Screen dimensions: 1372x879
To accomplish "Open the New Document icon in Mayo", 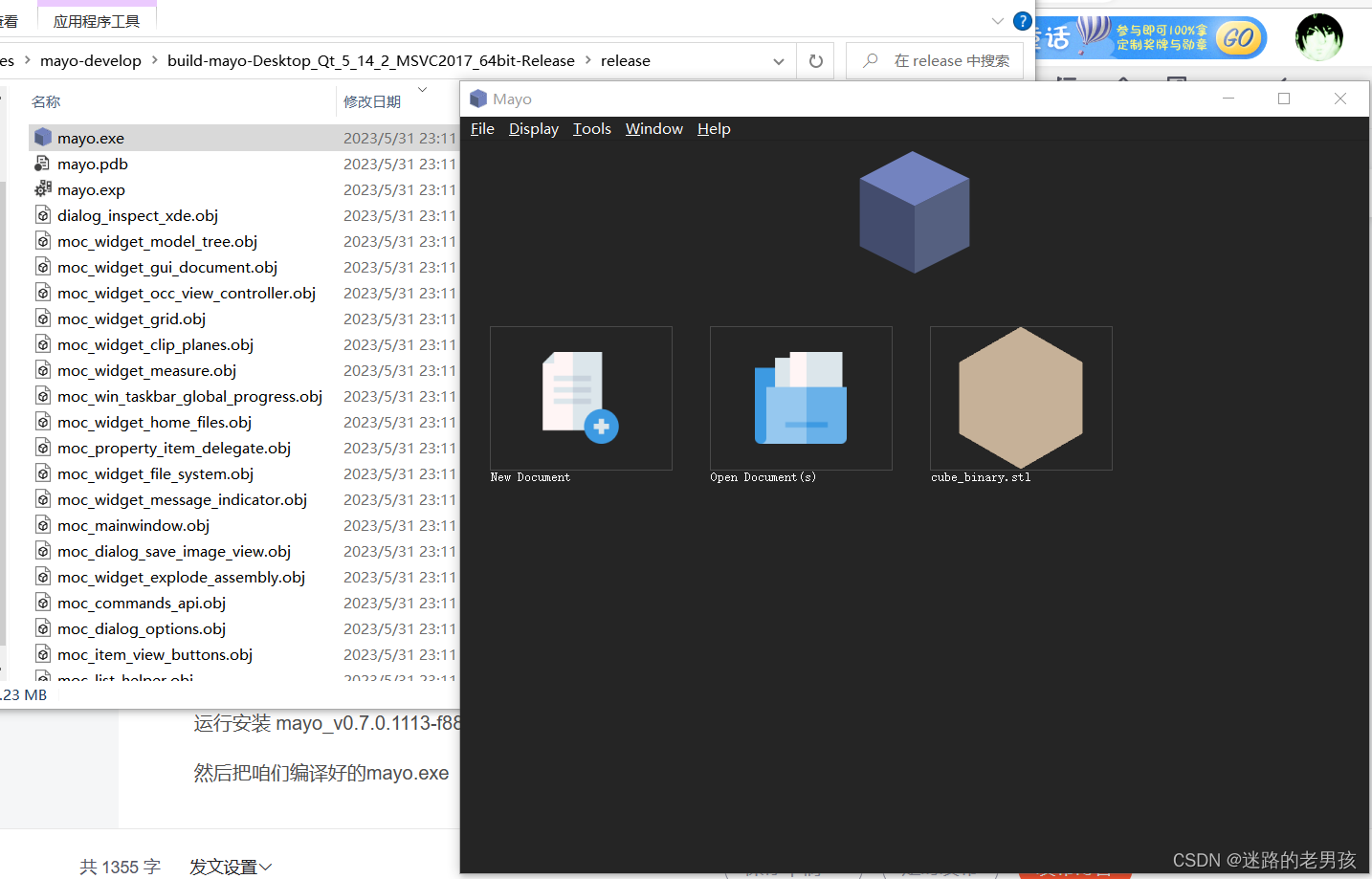I will click(581, 397).
